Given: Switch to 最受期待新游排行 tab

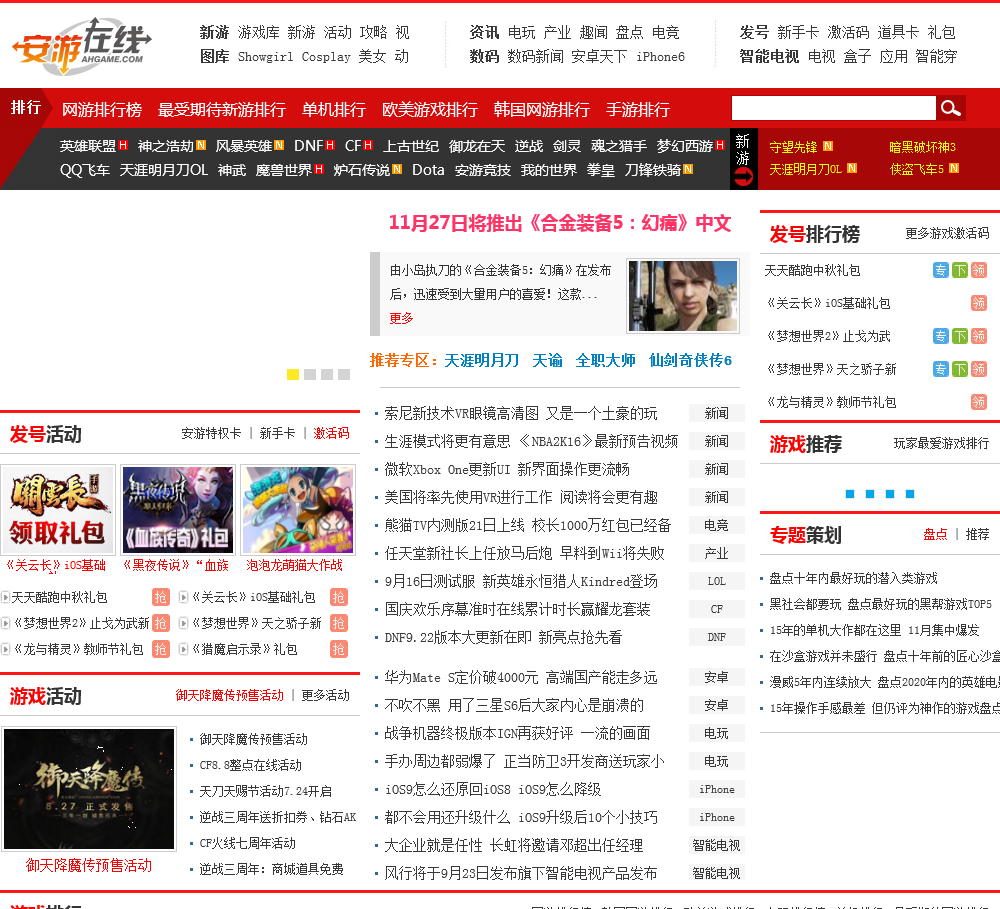Looking at the screenshot, I should pos(222,110).
